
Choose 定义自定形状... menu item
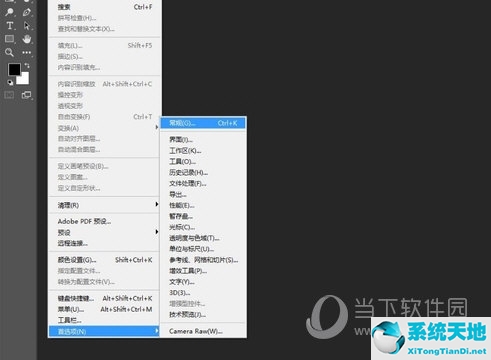105,188
